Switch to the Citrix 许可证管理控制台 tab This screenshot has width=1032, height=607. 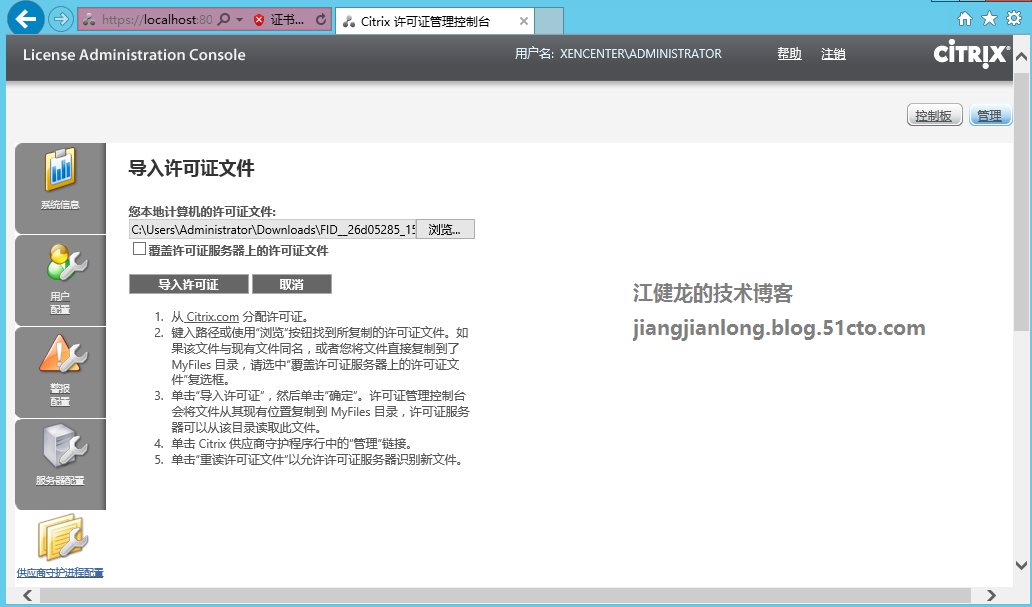(x=434, y=21)
